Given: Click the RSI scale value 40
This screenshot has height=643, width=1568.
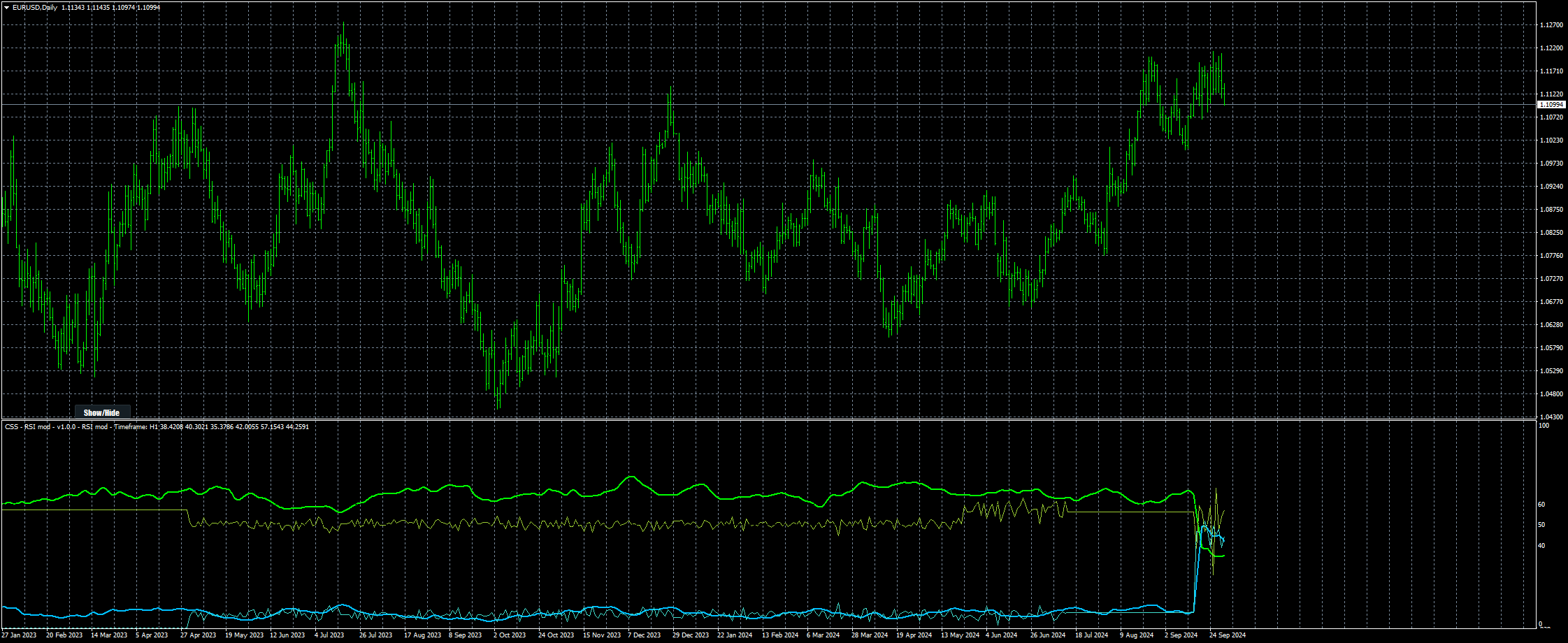Looking at the screenshot, I should point(1542,546).
